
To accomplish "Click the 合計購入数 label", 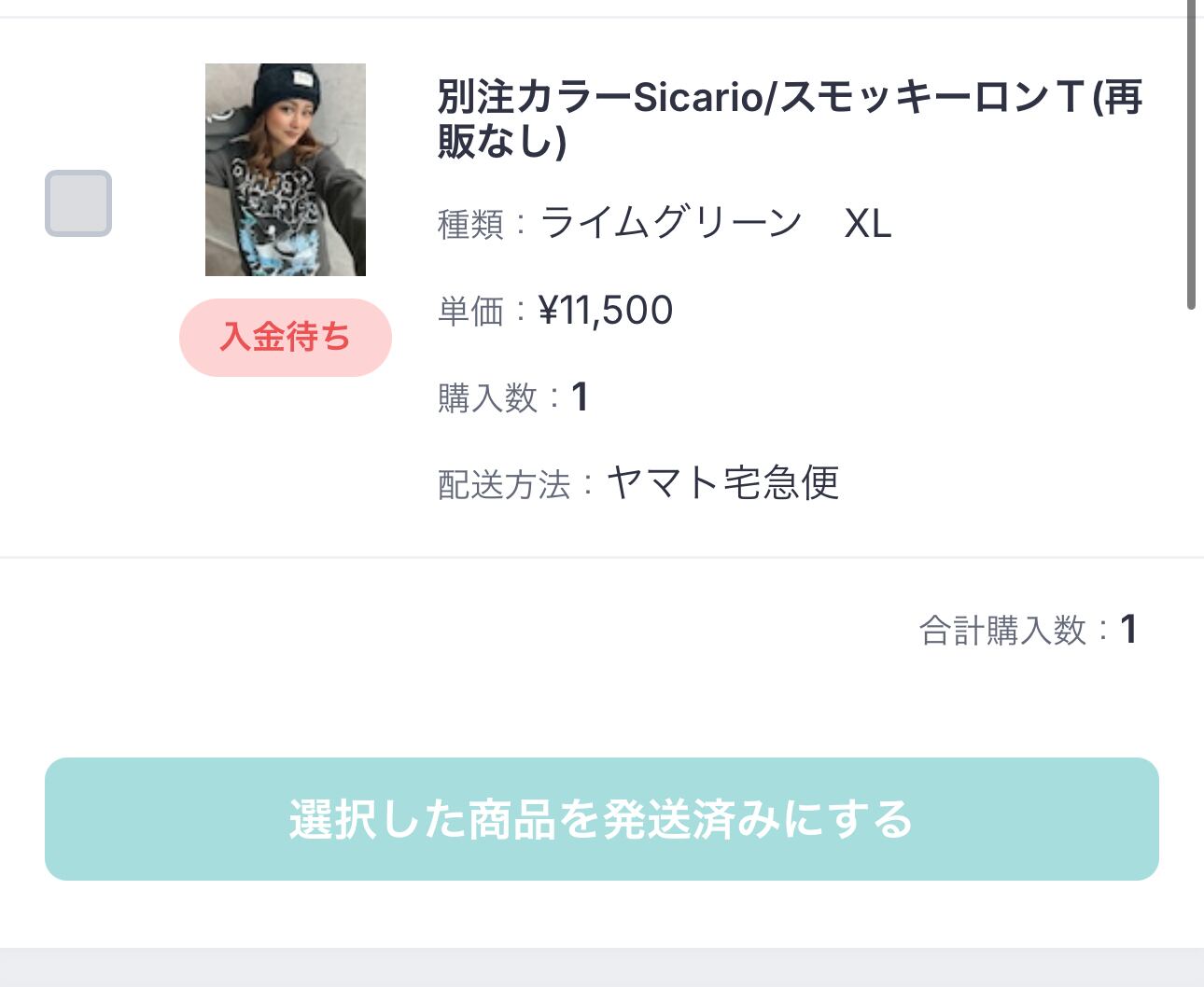I will [1002, 631].
